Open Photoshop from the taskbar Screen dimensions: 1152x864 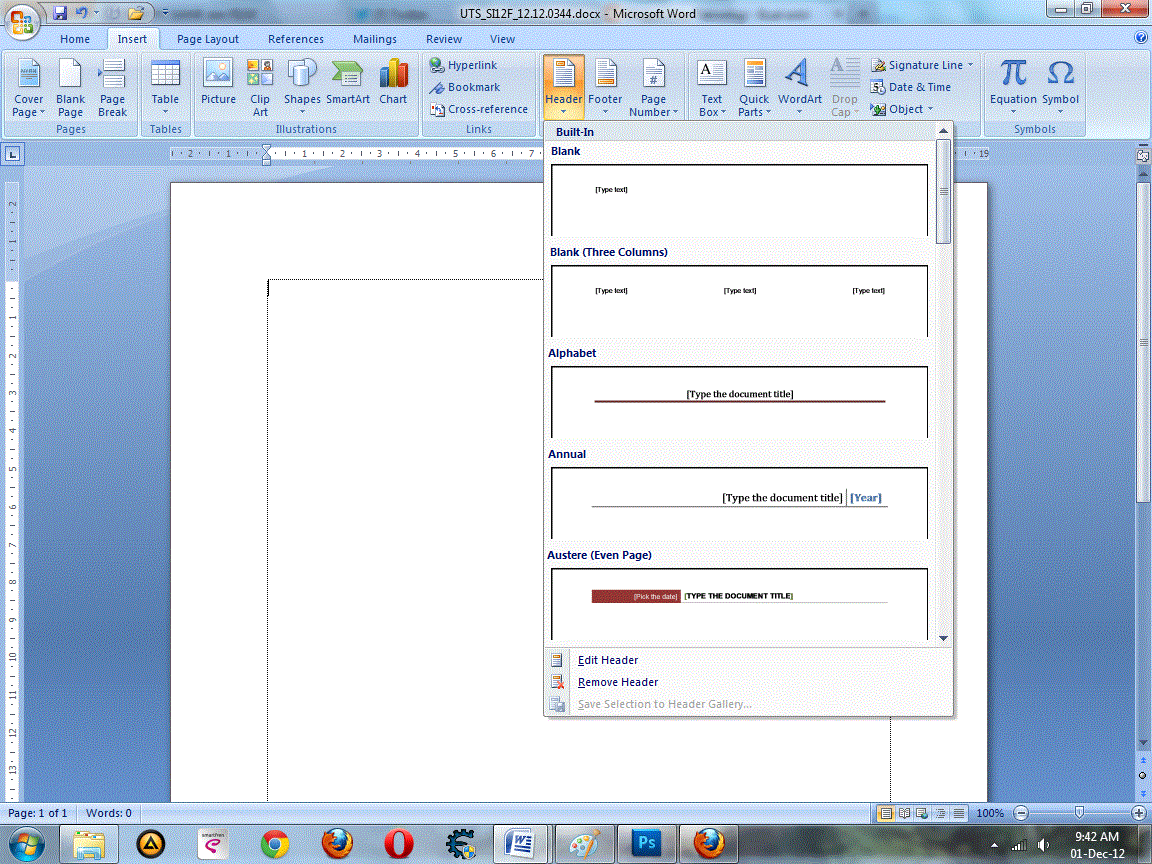pyautogui.click(x=647, y=843)
